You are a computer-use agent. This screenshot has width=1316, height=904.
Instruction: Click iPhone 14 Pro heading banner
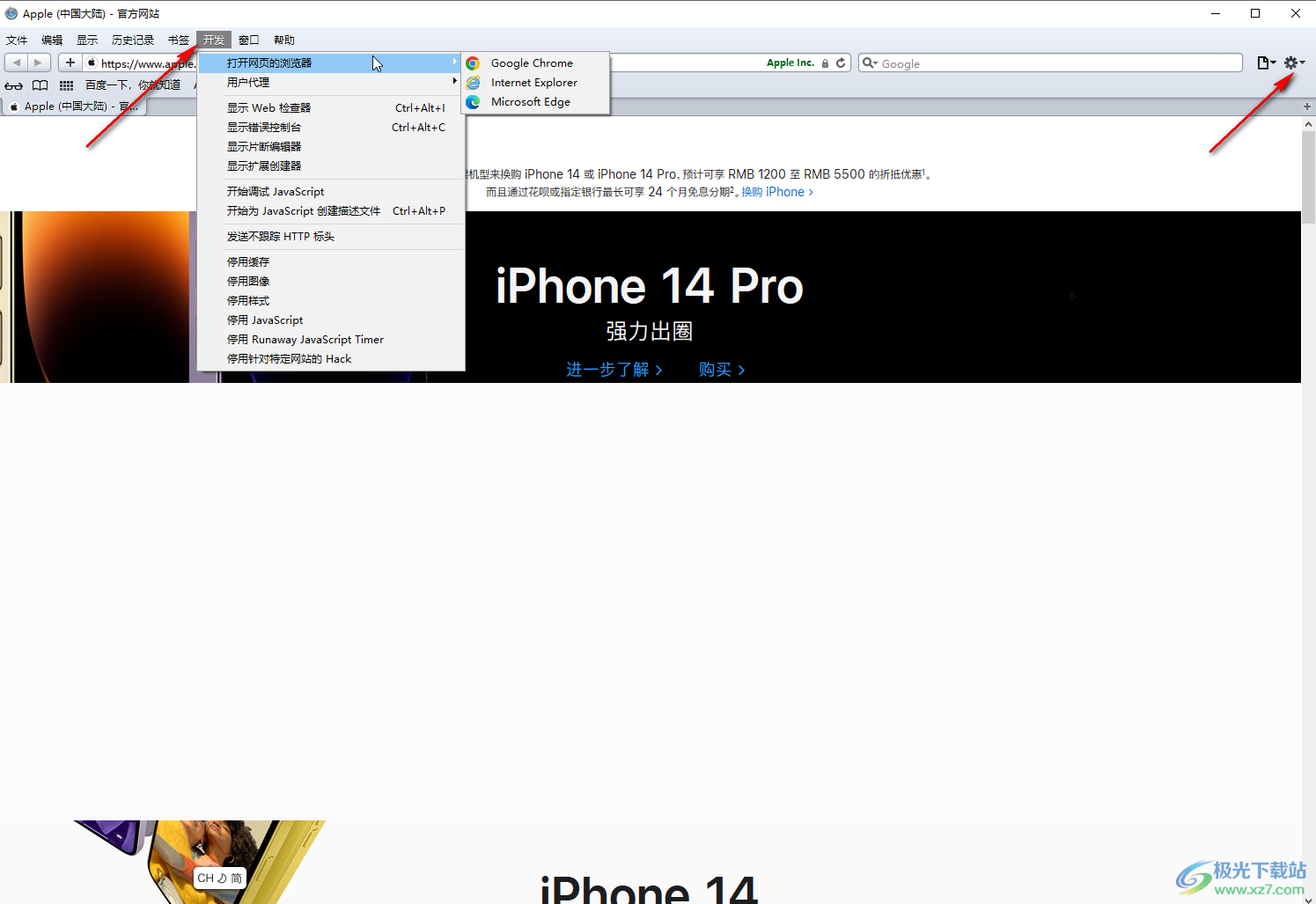coord(650,286)
